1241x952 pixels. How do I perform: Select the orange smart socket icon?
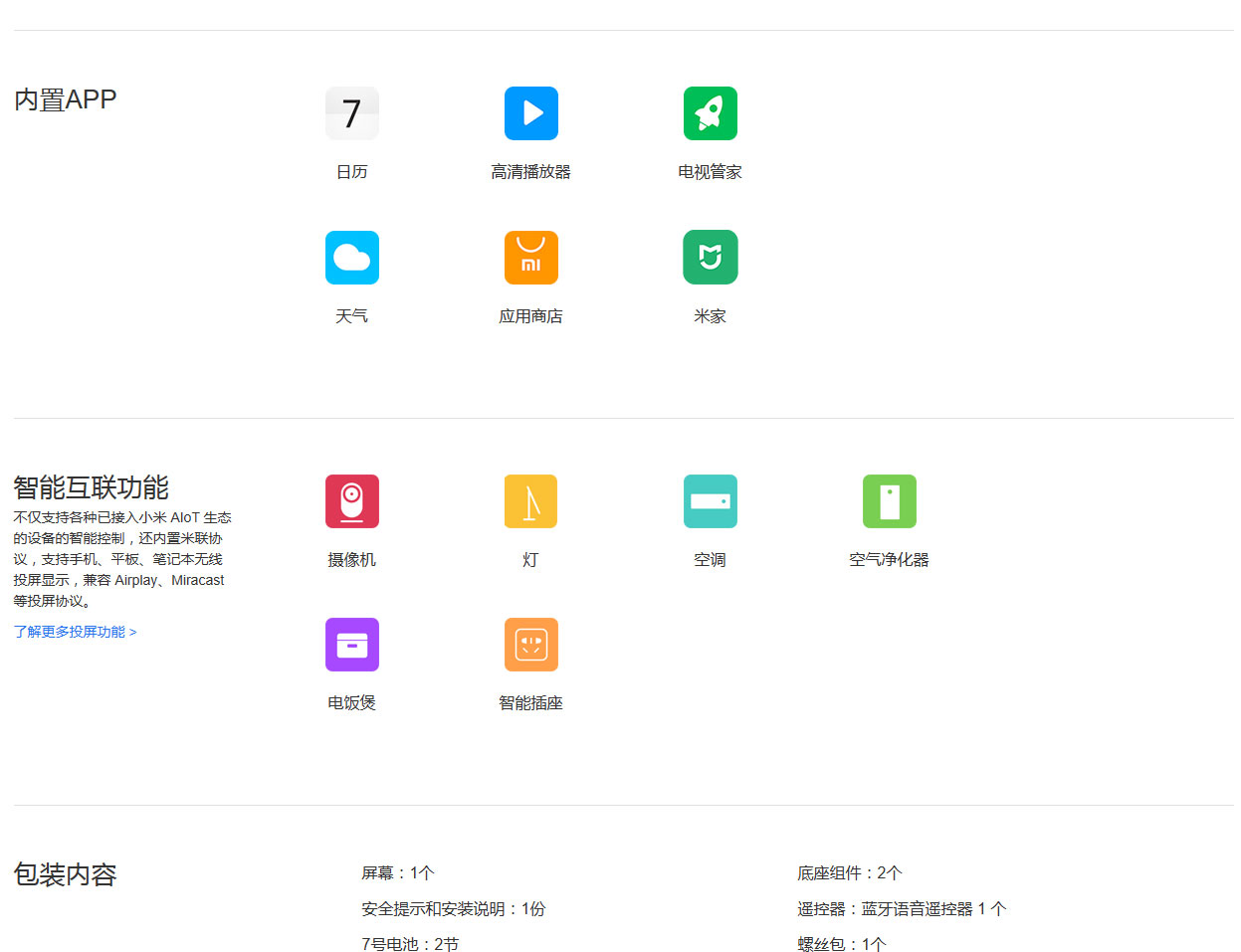(530, 645)
